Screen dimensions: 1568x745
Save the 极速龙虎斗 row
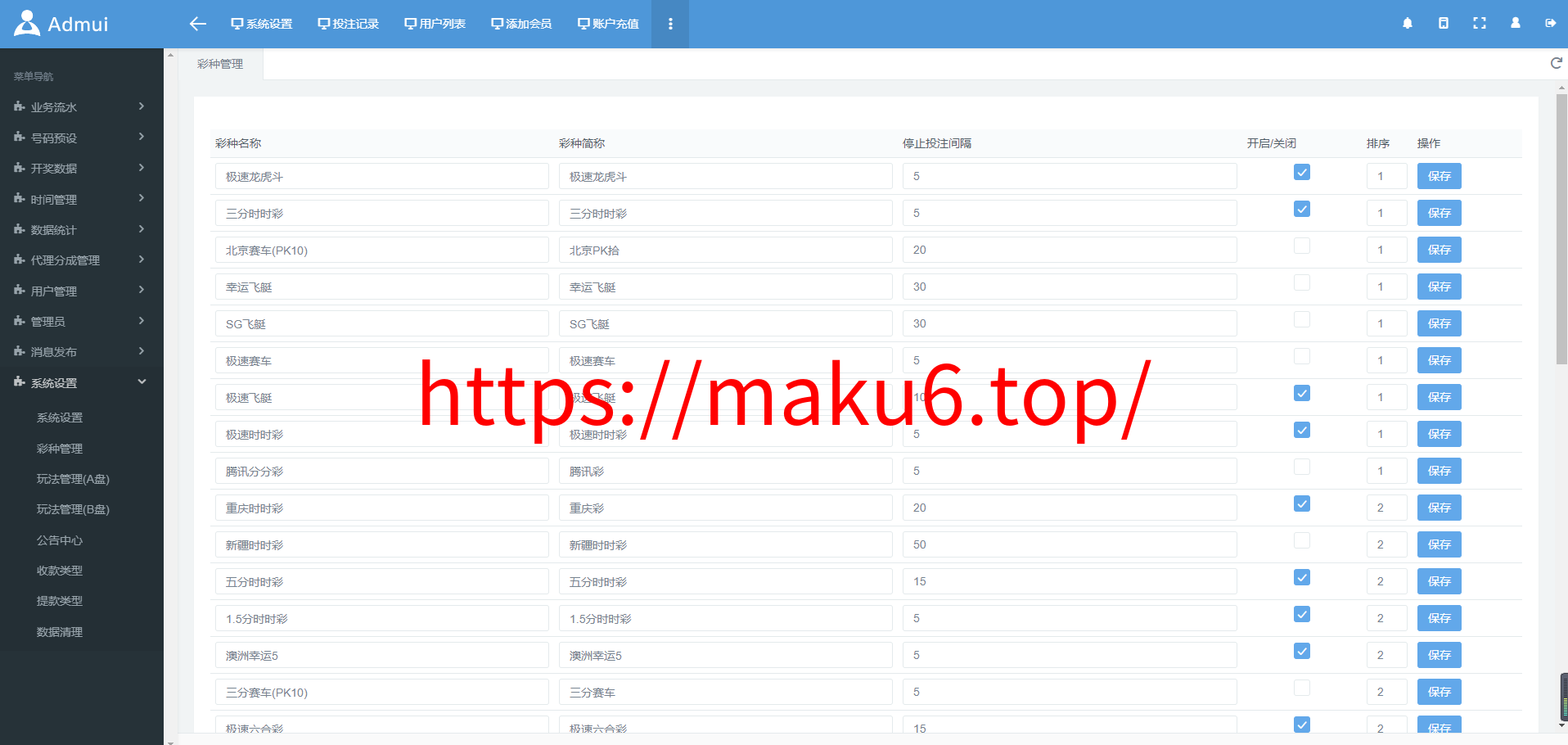tap(1440, 176)
